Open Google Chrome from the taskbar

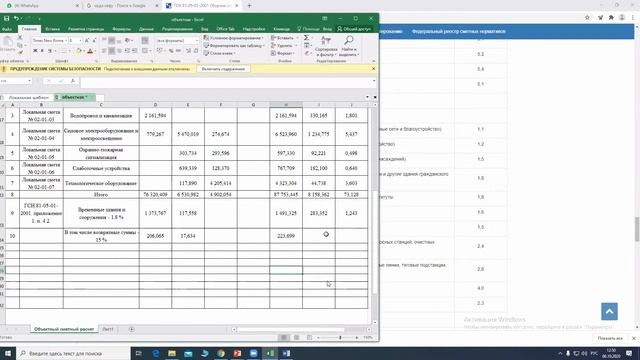[x=221, y=353]
